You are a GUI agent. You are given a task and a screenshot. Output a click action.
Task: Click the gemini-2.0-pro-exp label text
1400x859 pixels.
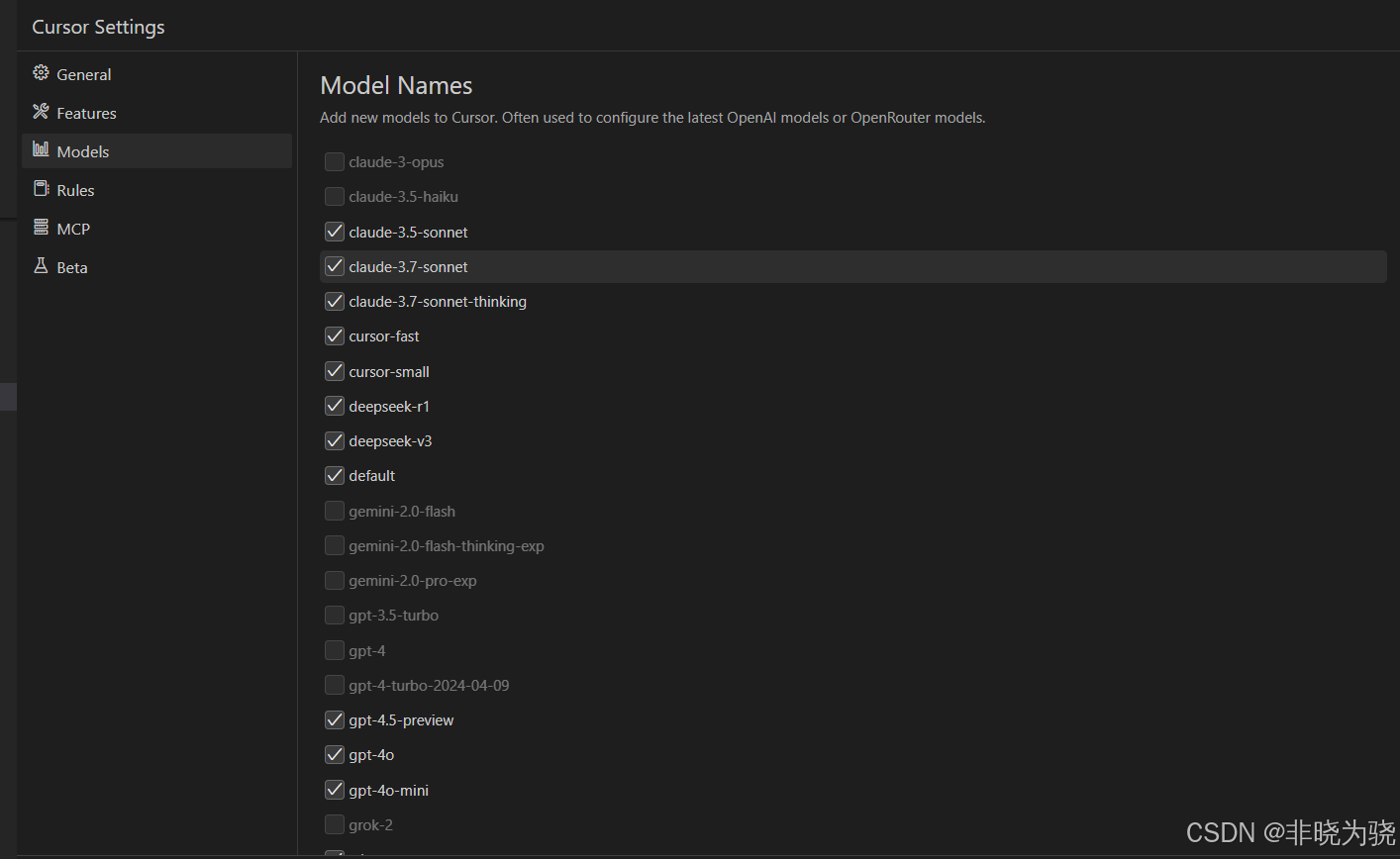413,581
